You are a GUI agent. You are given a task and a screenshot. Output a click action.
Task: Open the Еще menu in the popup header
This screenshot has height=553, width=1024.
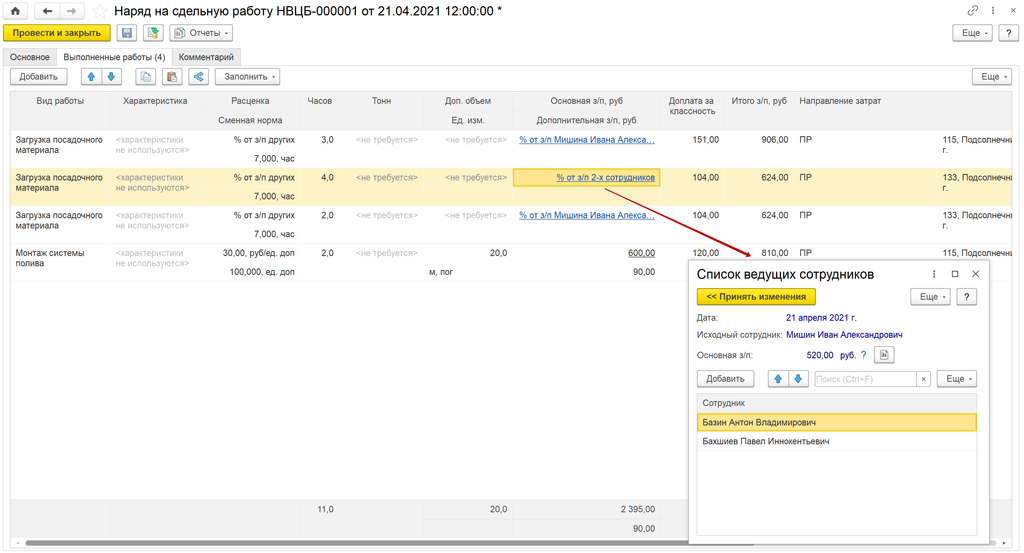pos(929,297)
